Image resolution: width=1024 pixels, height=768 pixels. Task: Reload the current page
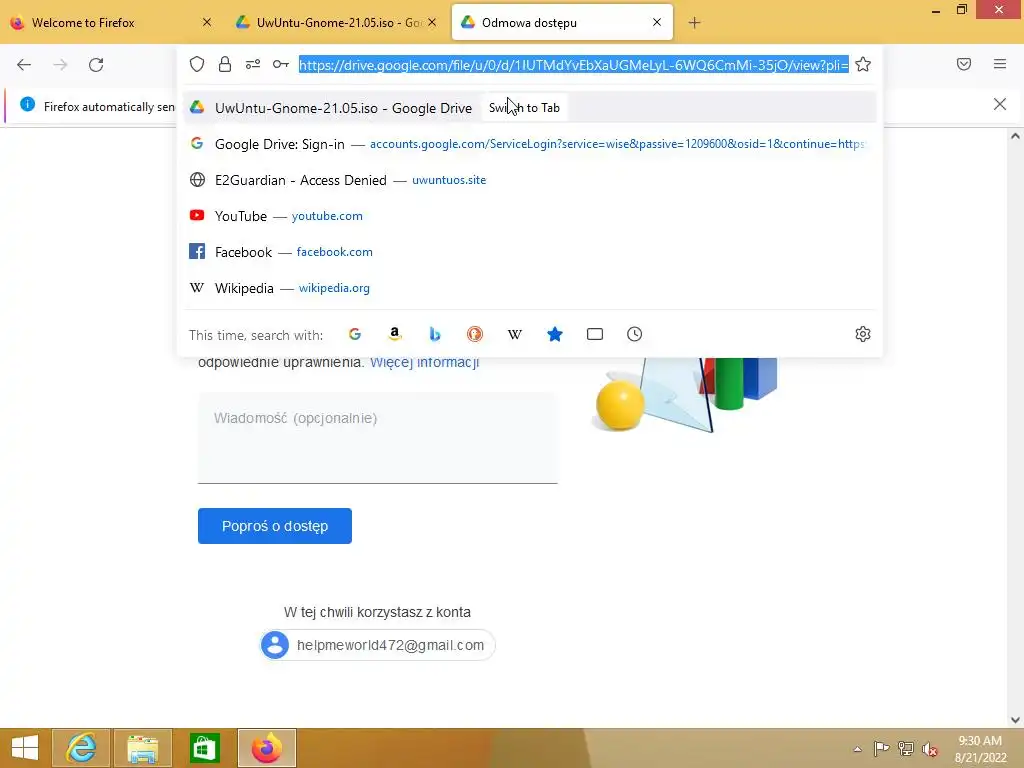click(x=96, y=65)
